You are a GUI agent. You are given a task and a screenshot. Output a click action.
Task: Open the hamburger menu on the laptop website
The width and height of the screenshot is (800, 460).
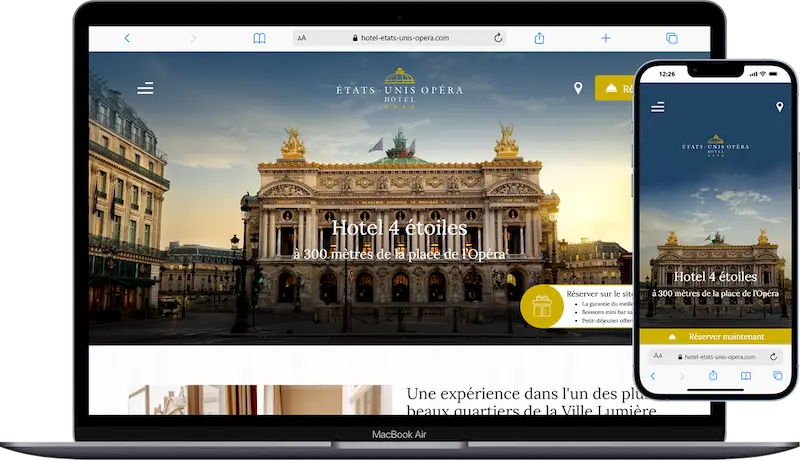pyautogui.click(x=145, y=88)
